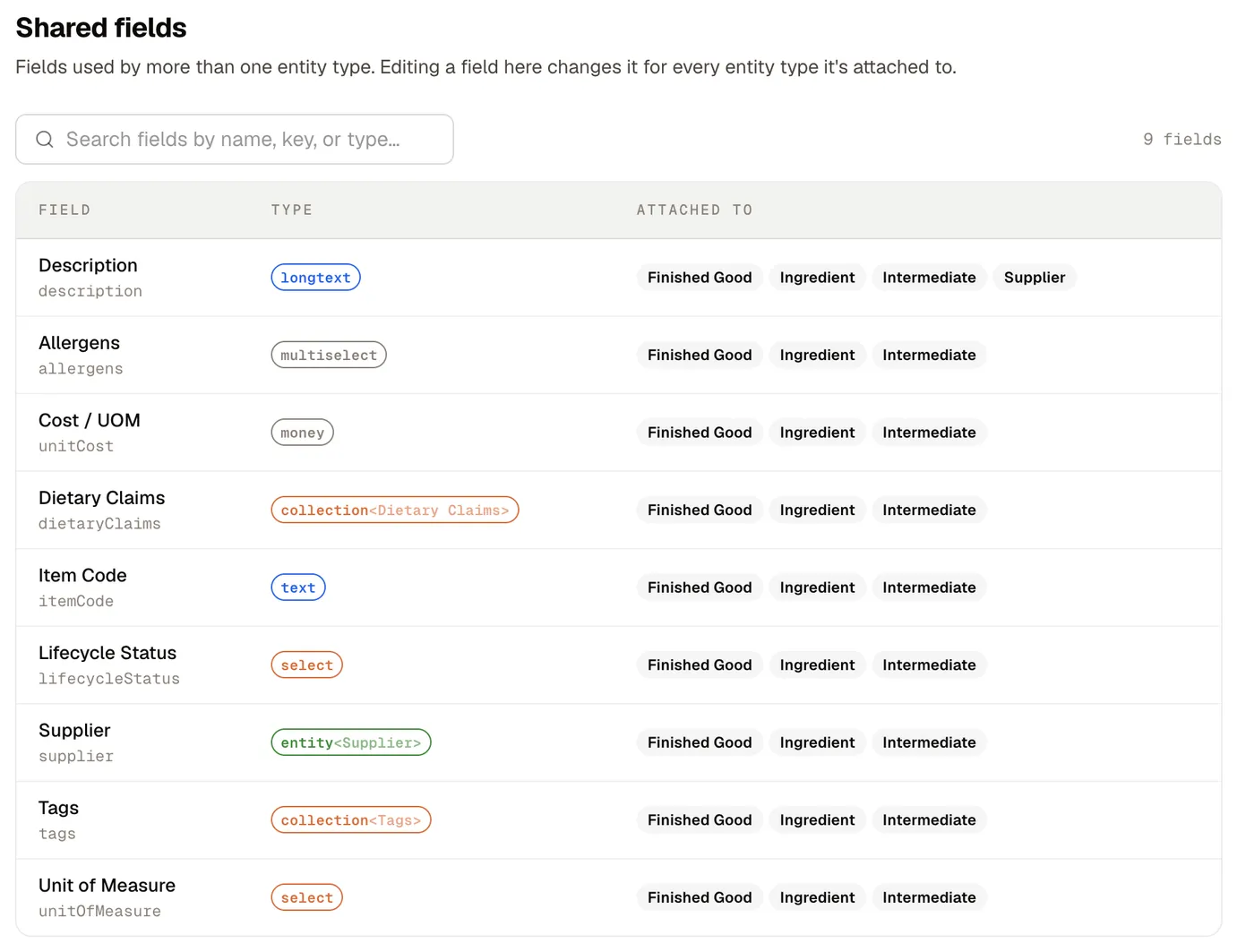Click Intermediate chip in Allergens row
1254x952 pixels.
coord(929,355)
